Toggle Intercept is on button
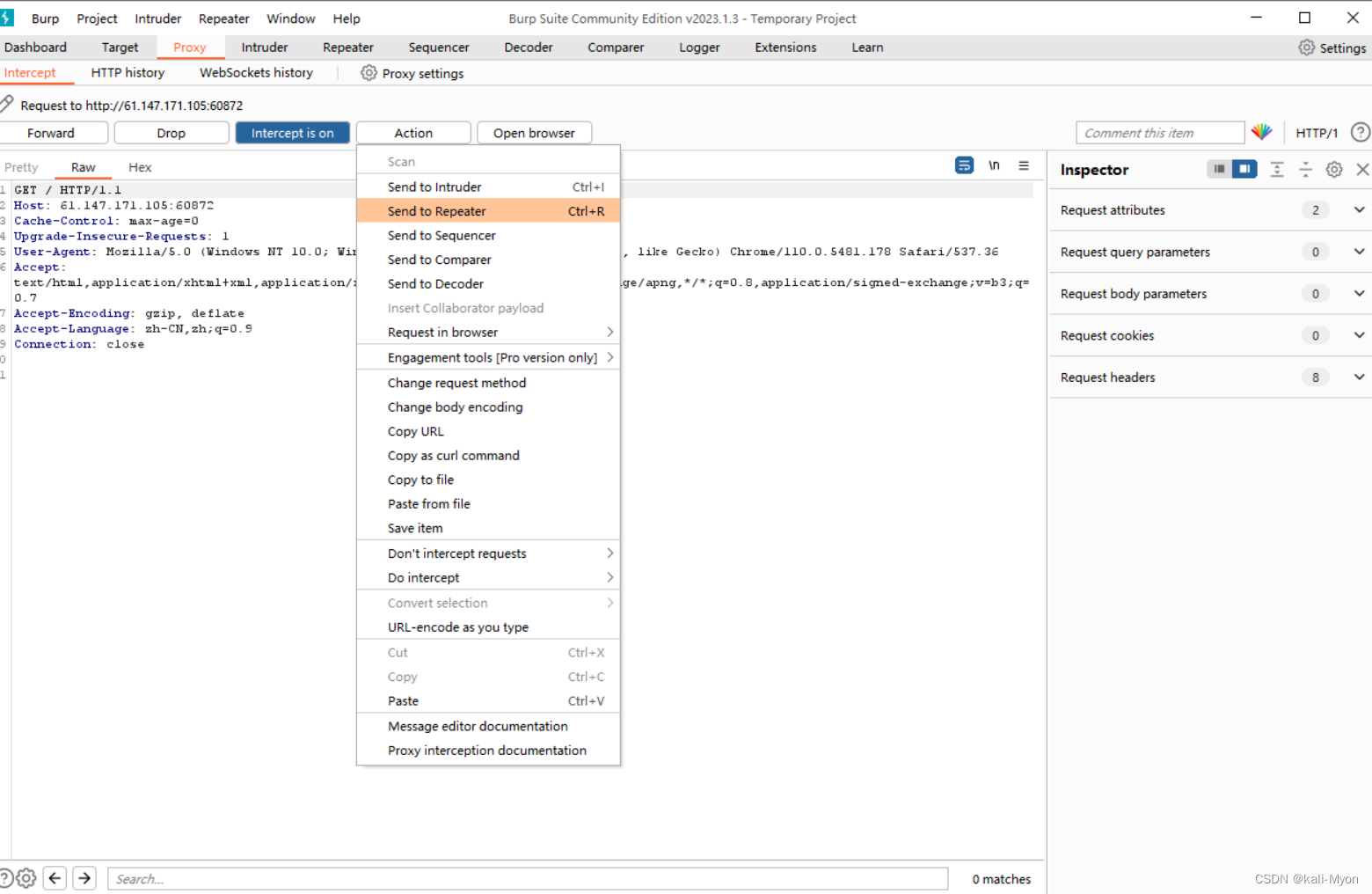Screen dimensions: 1372x894 pyautogui.click(x=293, y=133)
